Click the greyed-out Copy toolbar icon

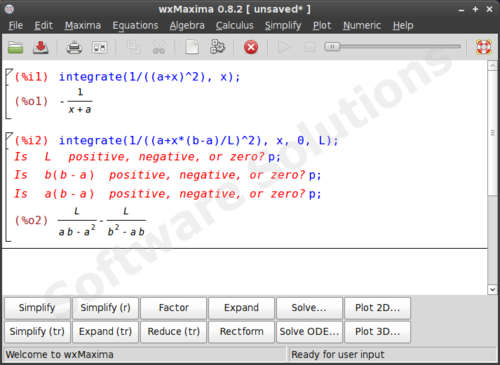point(134,47)
